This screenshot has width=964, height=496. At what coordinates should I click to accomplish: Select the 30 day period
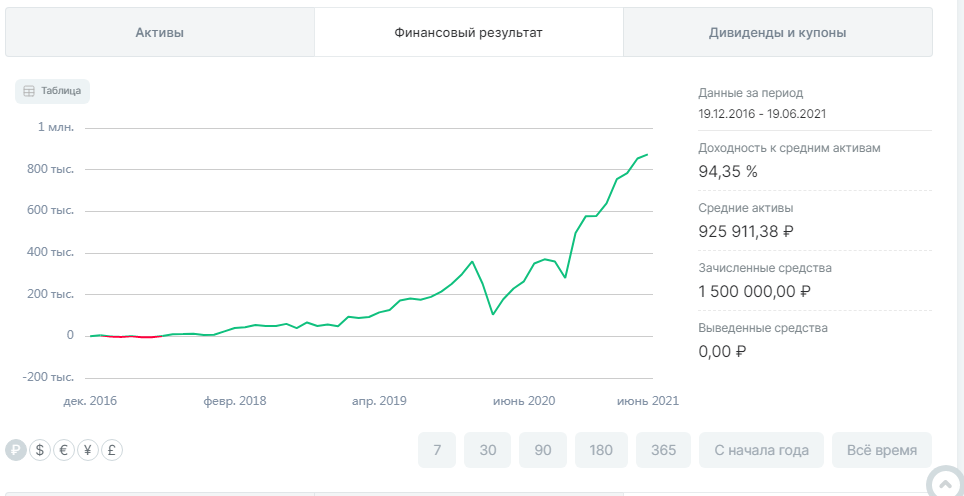[488, 450]
